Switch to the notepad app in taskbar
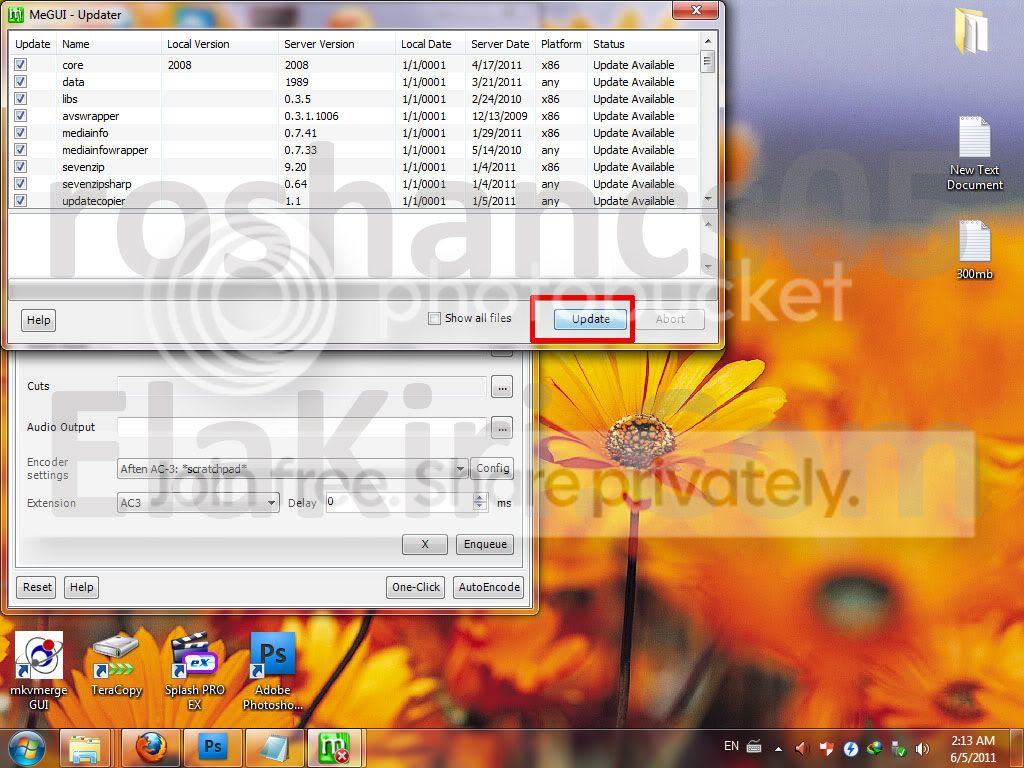This screenshot has width=1024, height=768. tap(274, 748)
